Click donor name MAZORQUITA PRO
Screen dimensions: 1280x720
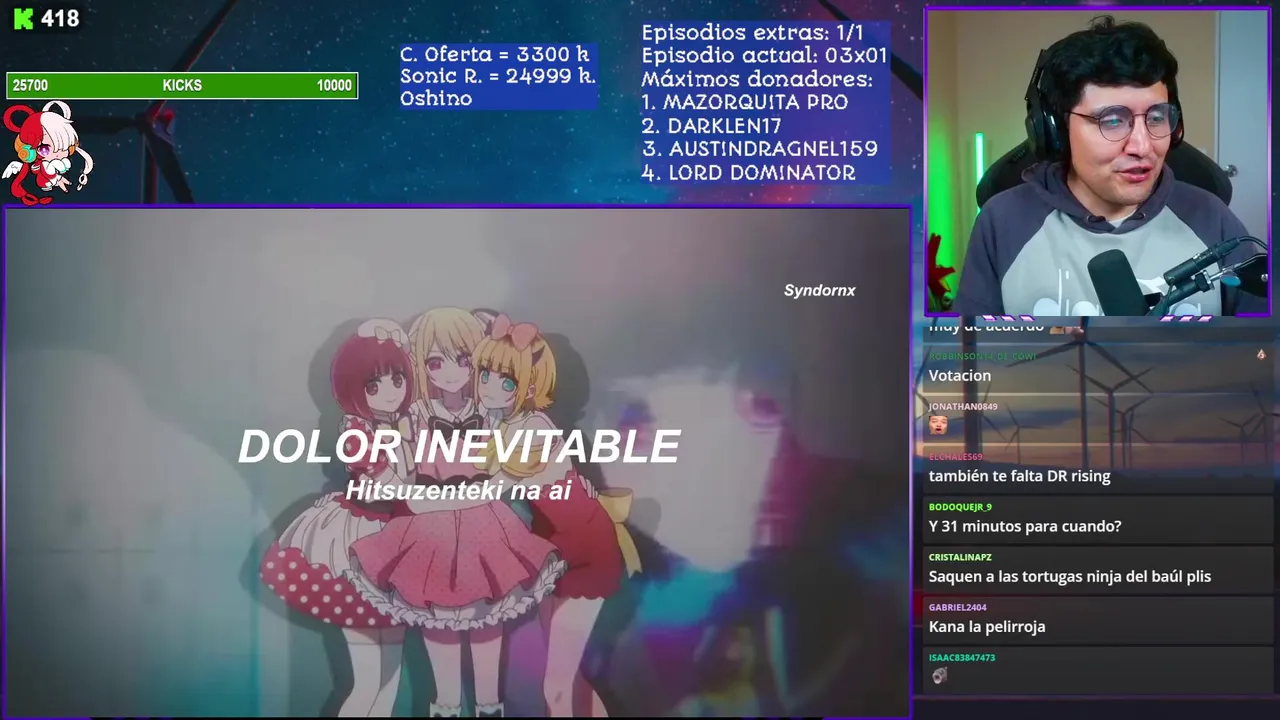755,102
